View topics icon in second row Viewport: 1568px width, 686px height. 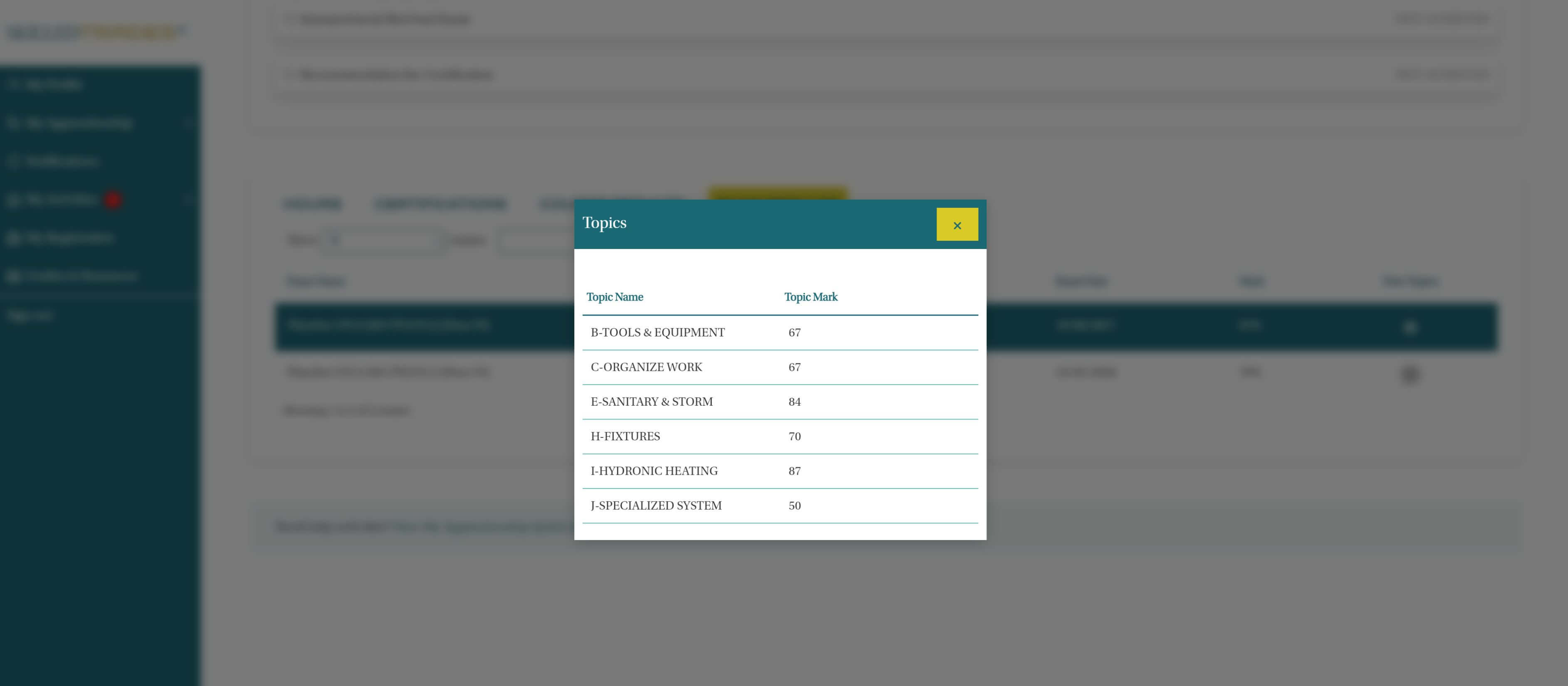click(x=1410, y=374)
